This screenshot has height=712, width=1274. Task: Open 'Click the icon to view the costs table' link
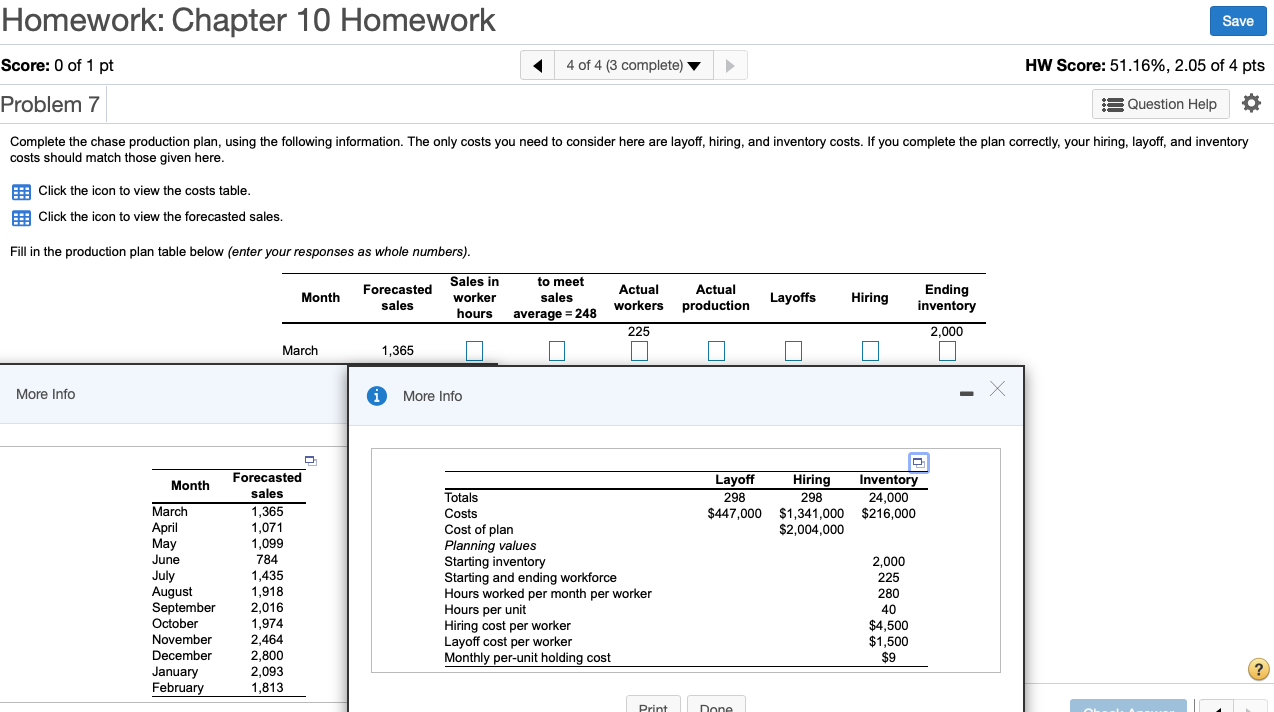click(x=144, y=190)
